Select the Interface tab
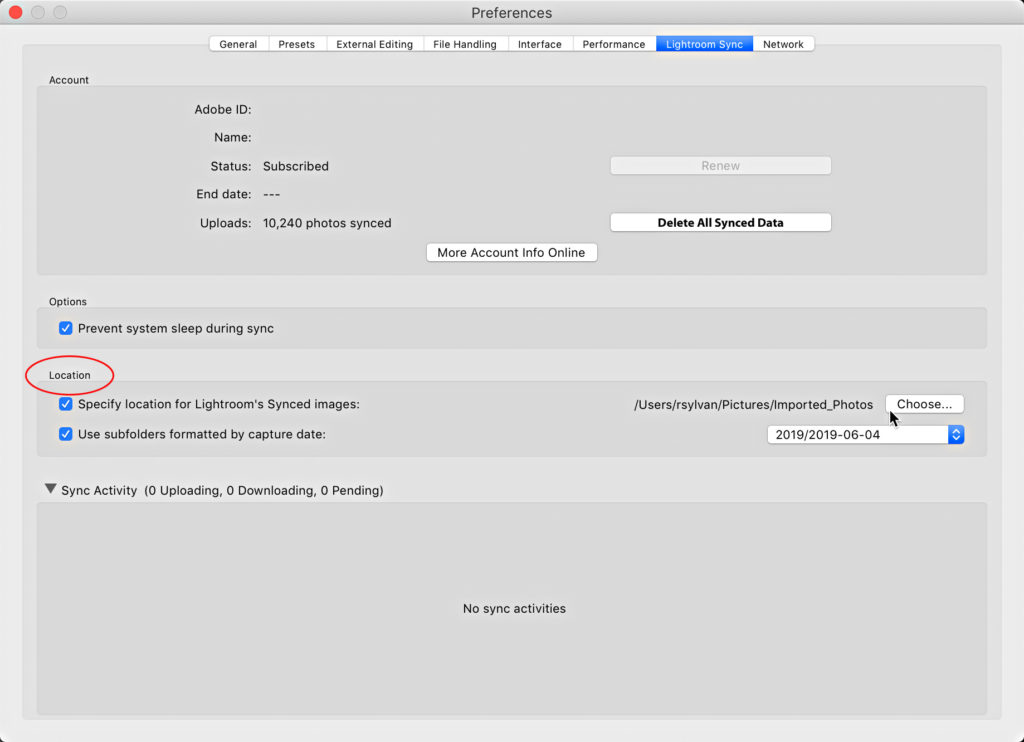 point(539,44)
